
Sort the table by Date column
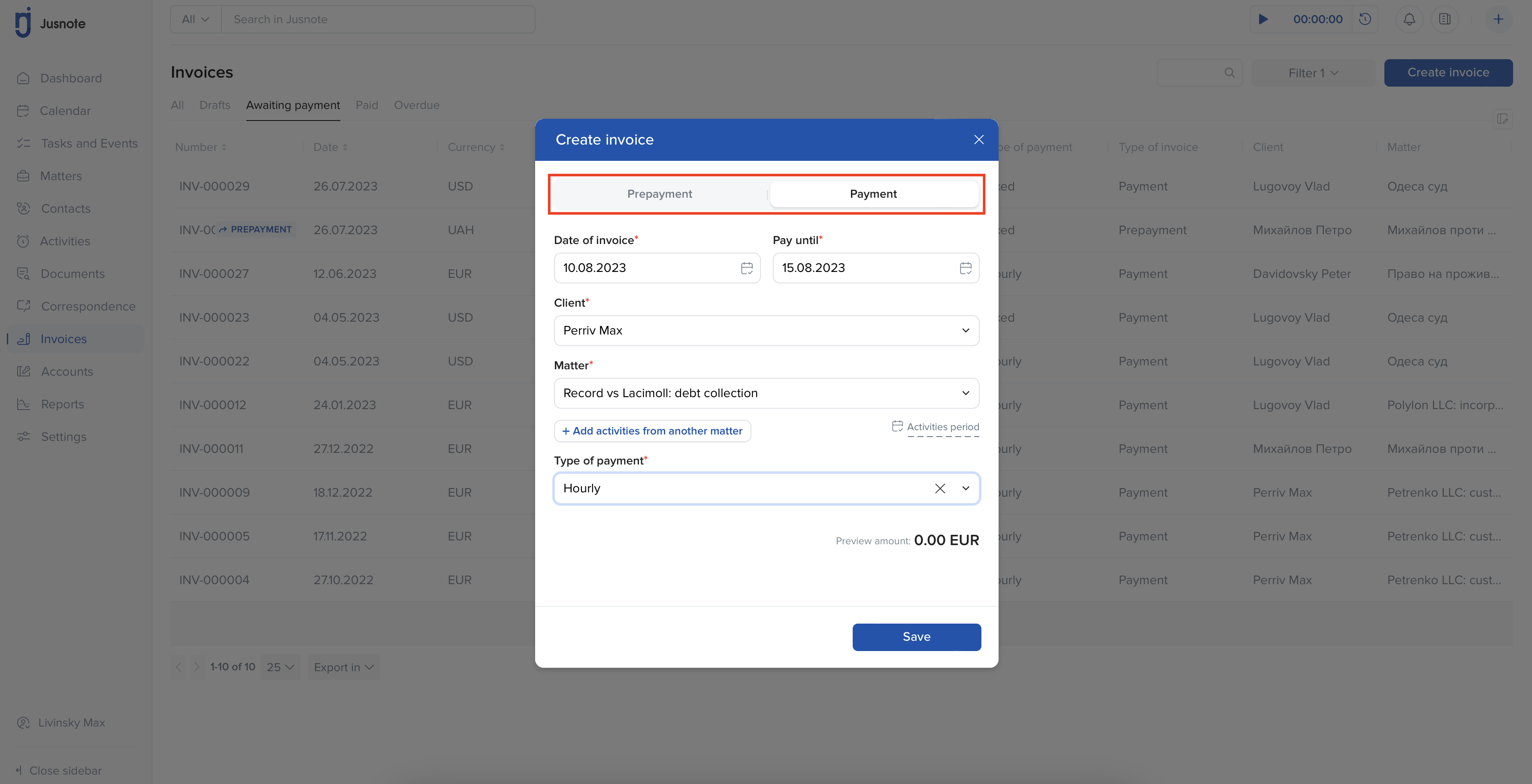pos(330,147)
